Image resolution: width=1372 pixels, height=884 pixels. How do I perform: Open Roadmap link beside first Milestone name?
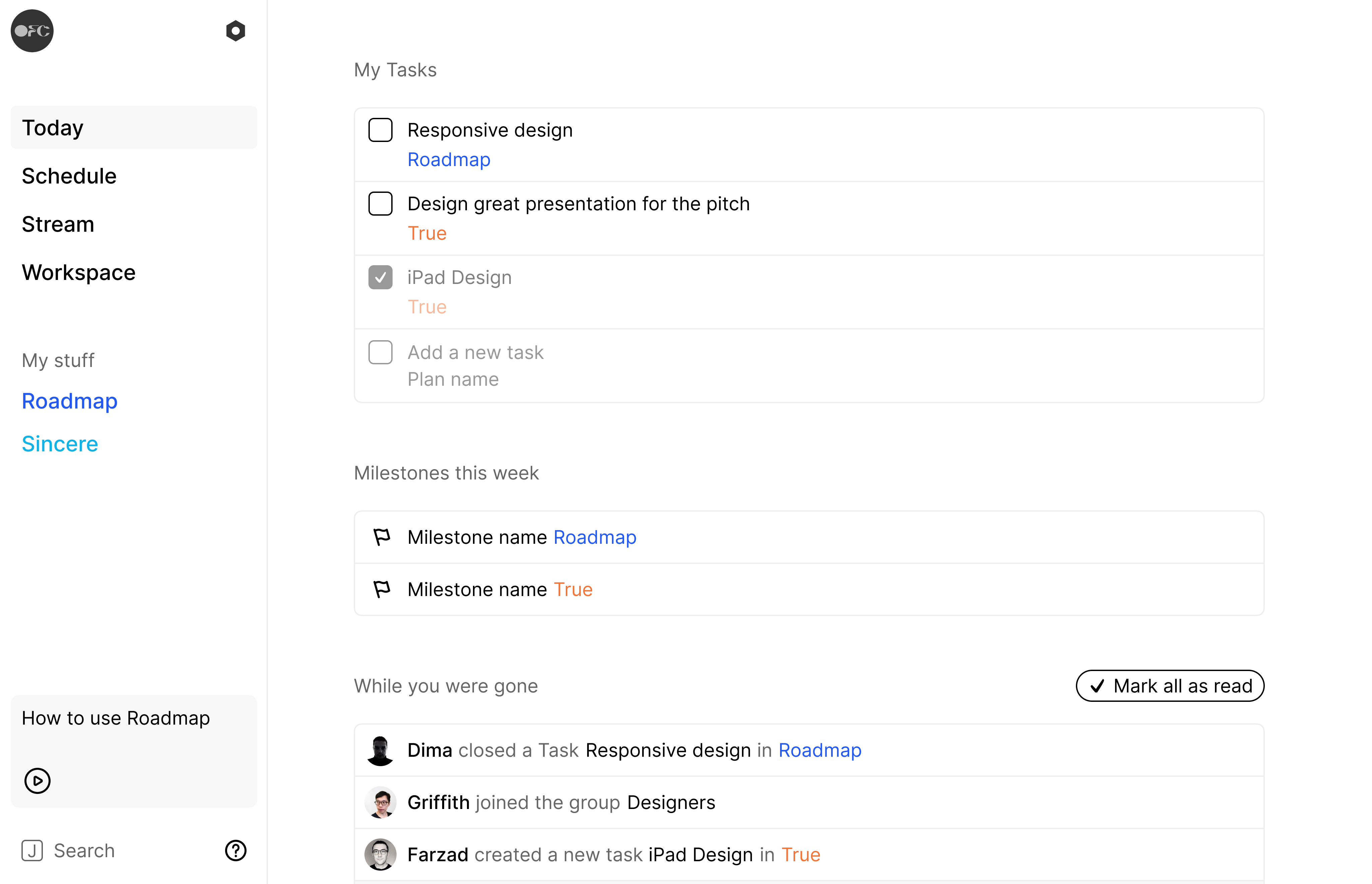coord(595,537)
